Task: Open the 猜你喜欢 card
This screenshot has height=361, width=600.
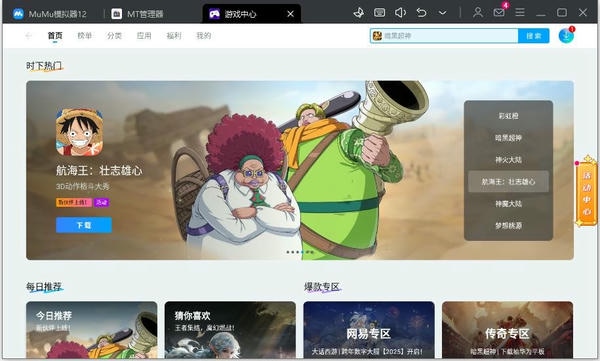Action: pos(230,330)
